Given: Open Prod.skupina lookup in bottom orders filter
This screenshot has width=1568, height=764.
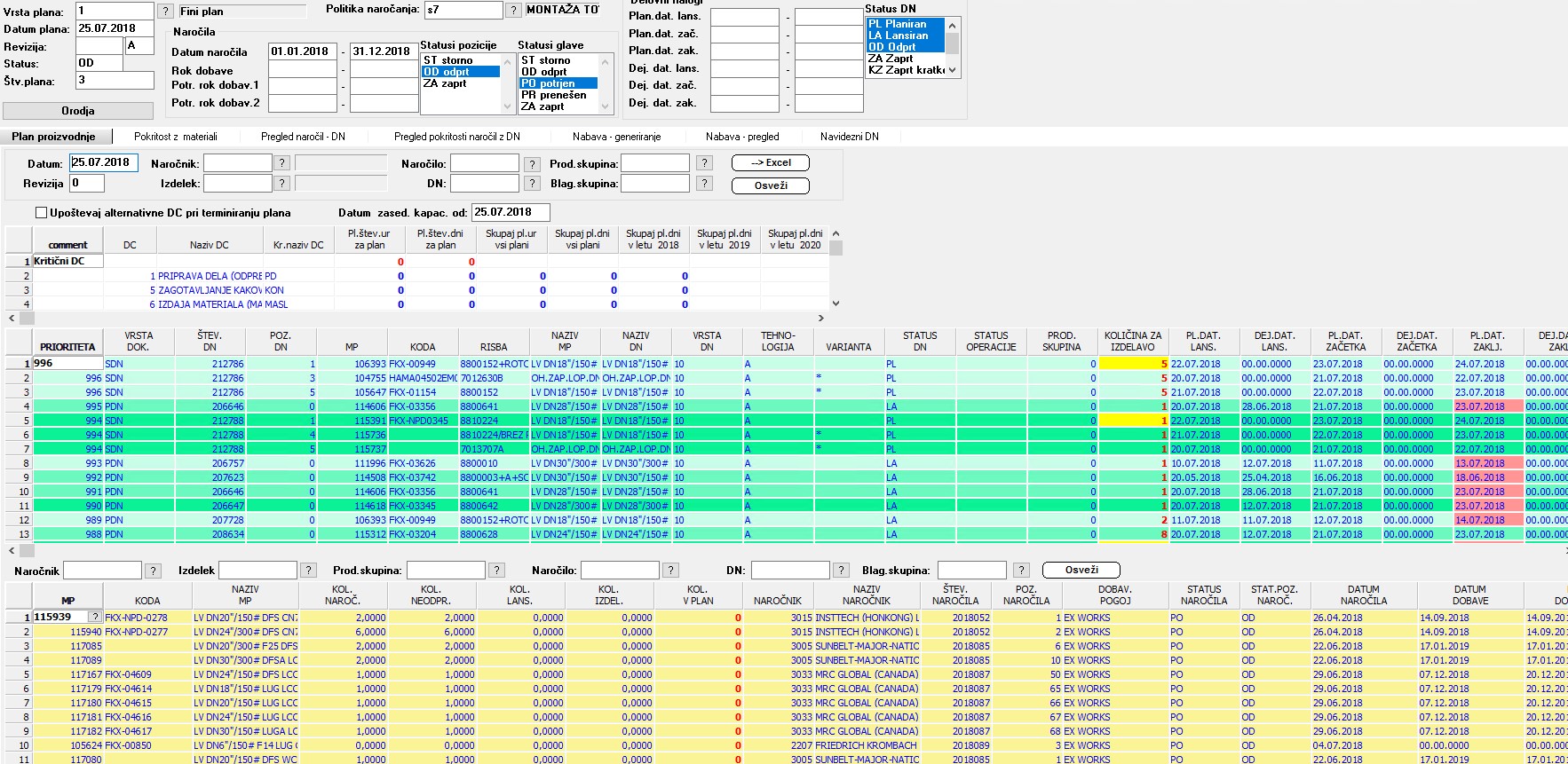Looking at the screenshot, I should coord(496,571).
